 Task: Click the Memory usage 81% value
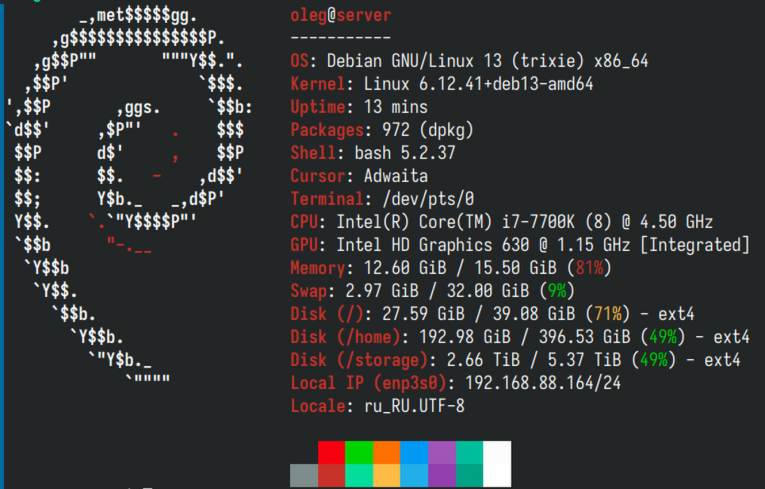[589, 268]
